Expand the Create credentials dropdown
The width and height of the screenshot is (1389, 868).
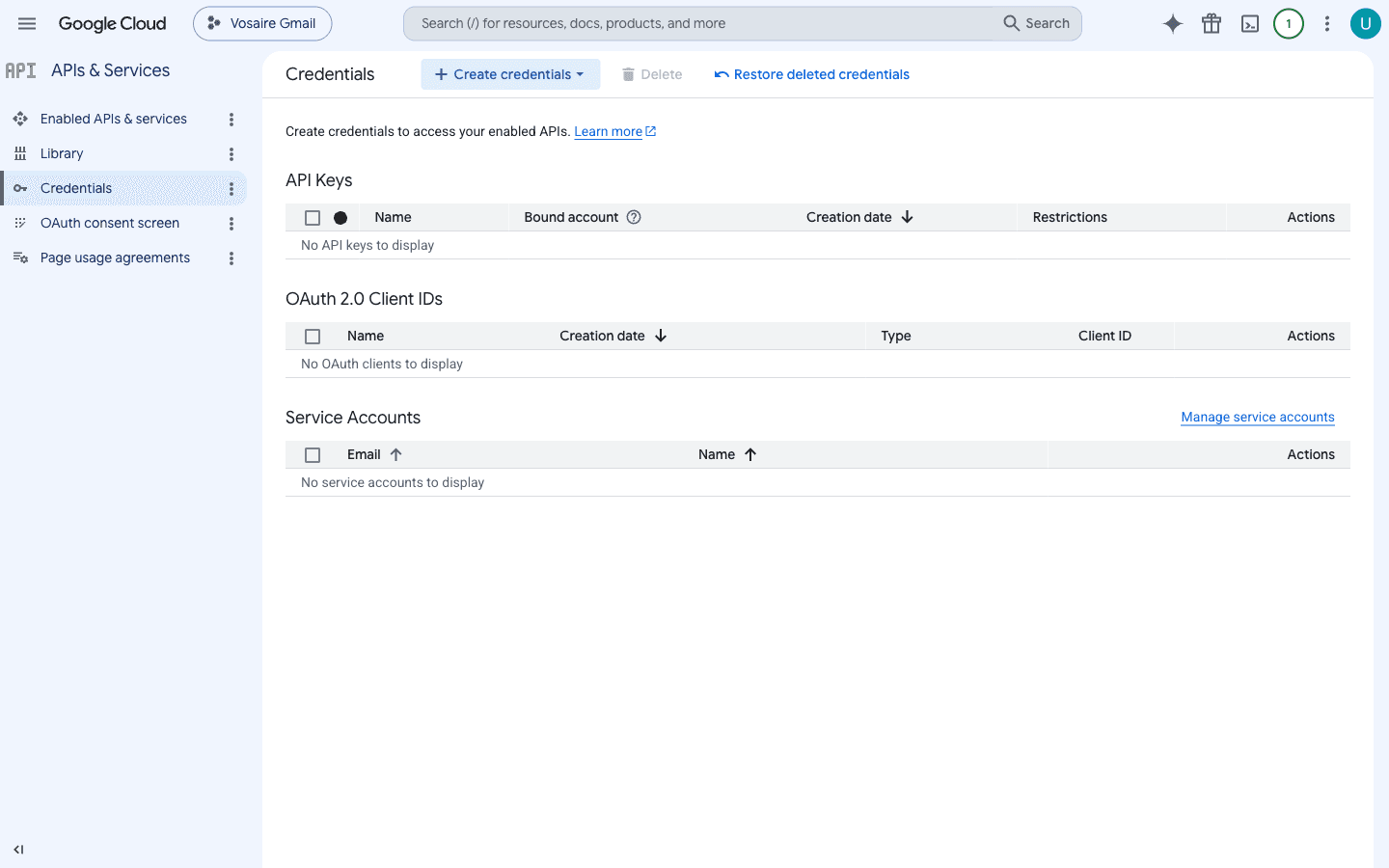[x=510, y=74]
